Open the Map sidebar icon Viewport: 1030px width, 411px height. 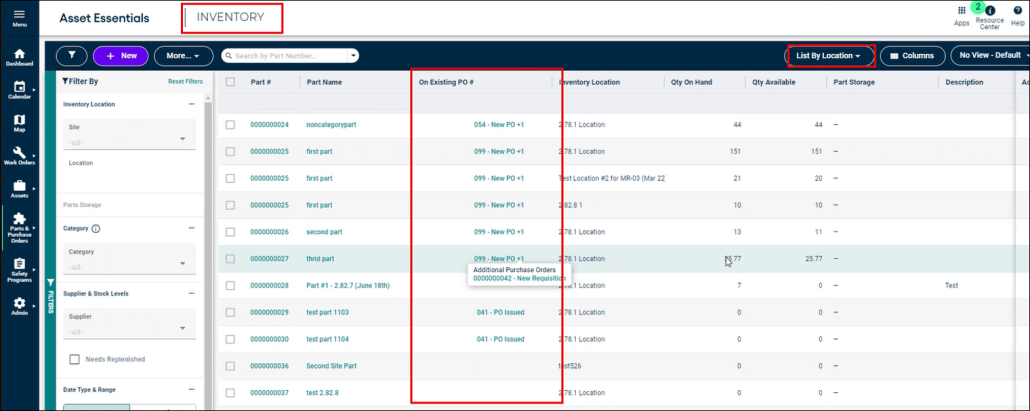coord(19,119)
